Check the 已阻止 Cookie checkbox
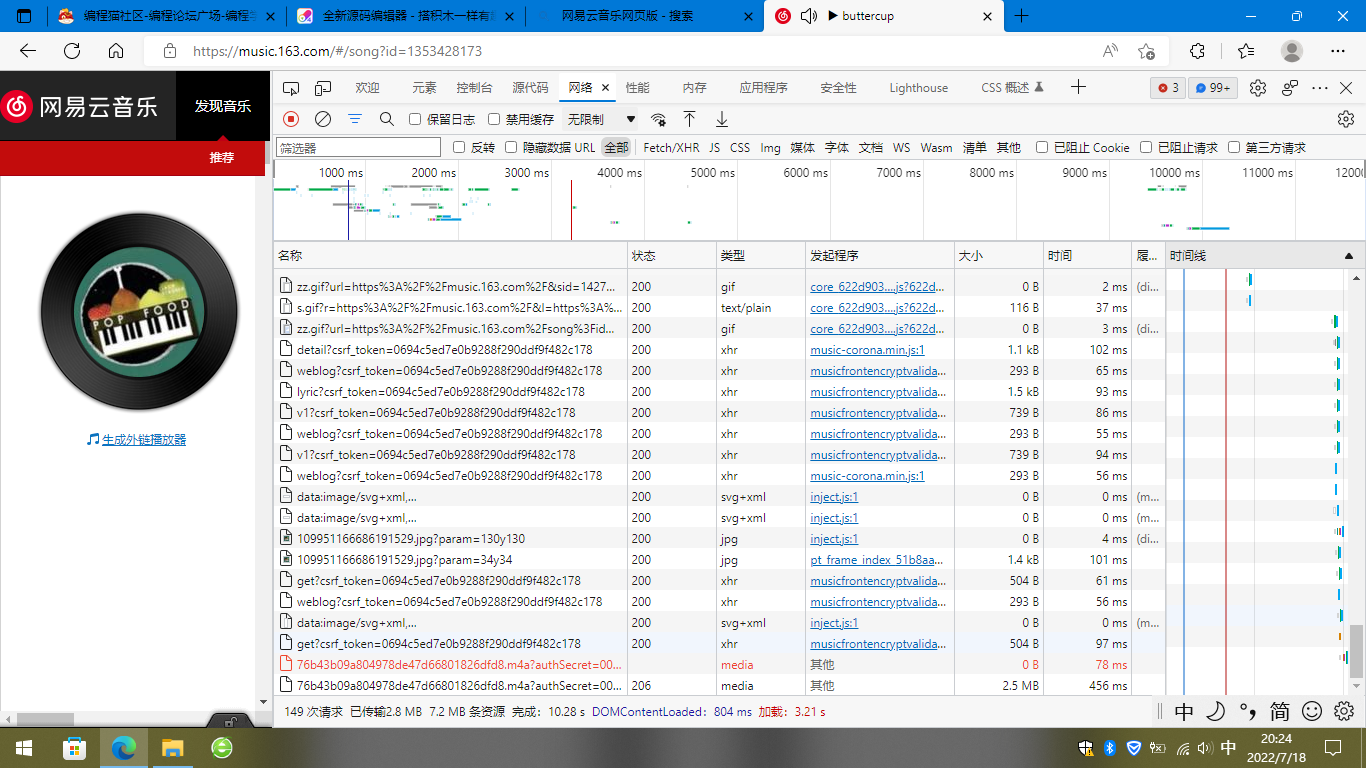The image size is (1366, 768). [1042, 147]
